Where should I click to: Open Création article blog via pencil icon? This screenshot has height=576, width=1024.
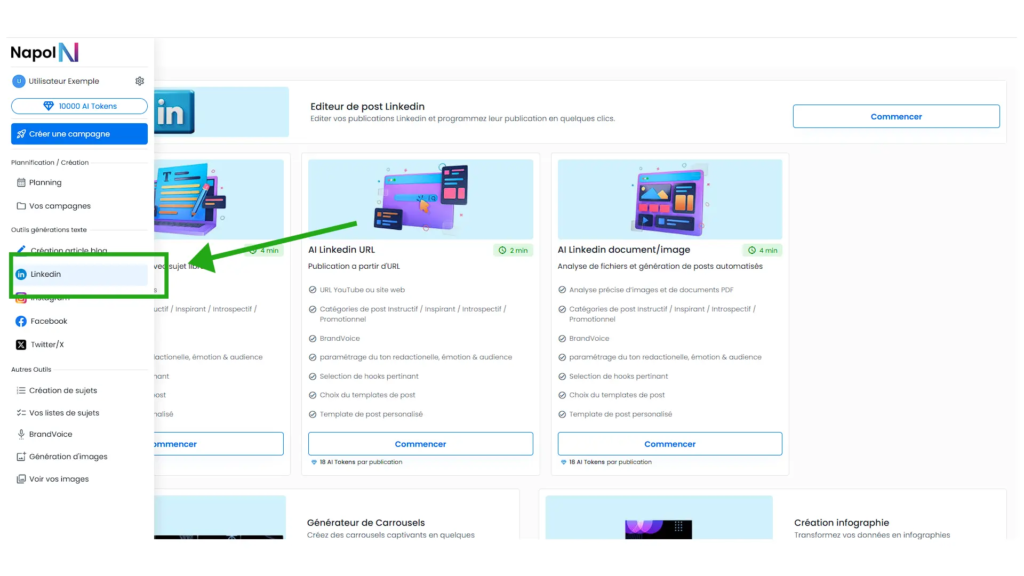pos(21,250)
